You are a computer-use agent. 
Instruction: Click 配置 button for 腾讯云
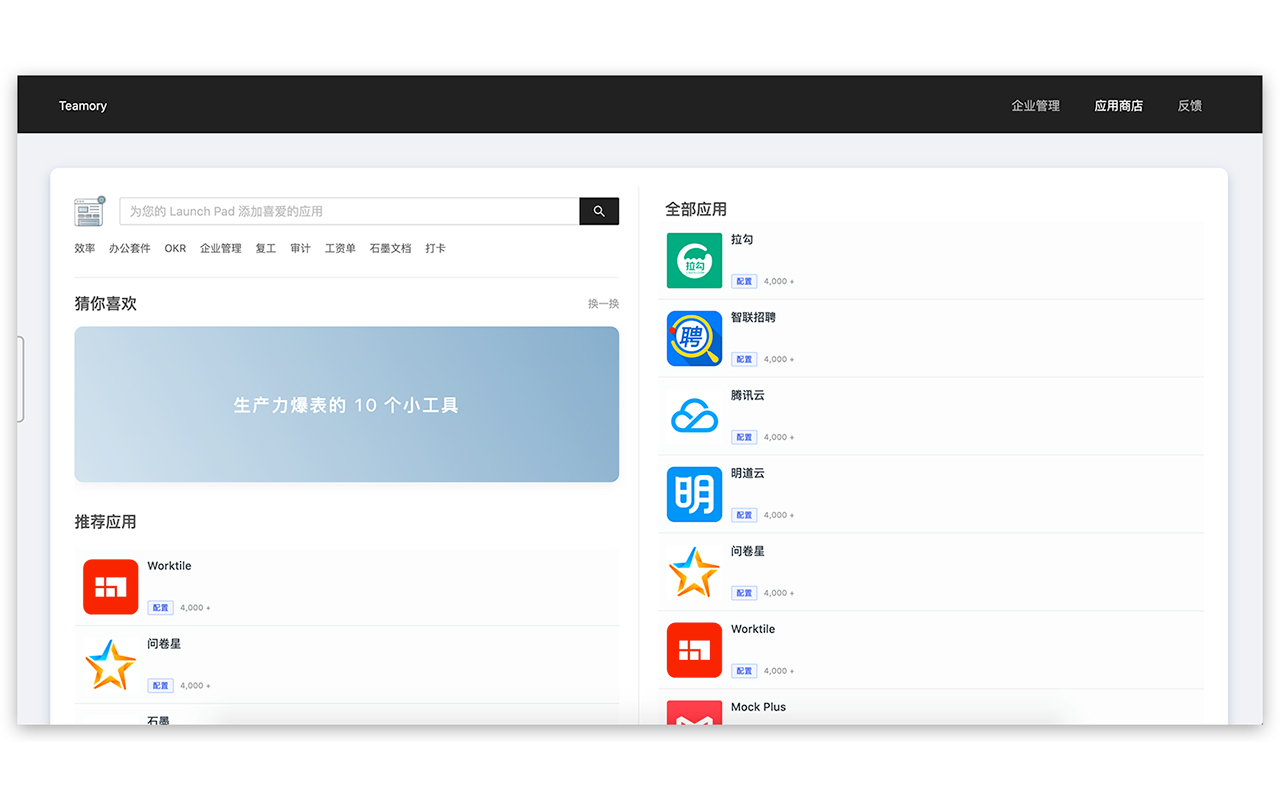point(744,437)
